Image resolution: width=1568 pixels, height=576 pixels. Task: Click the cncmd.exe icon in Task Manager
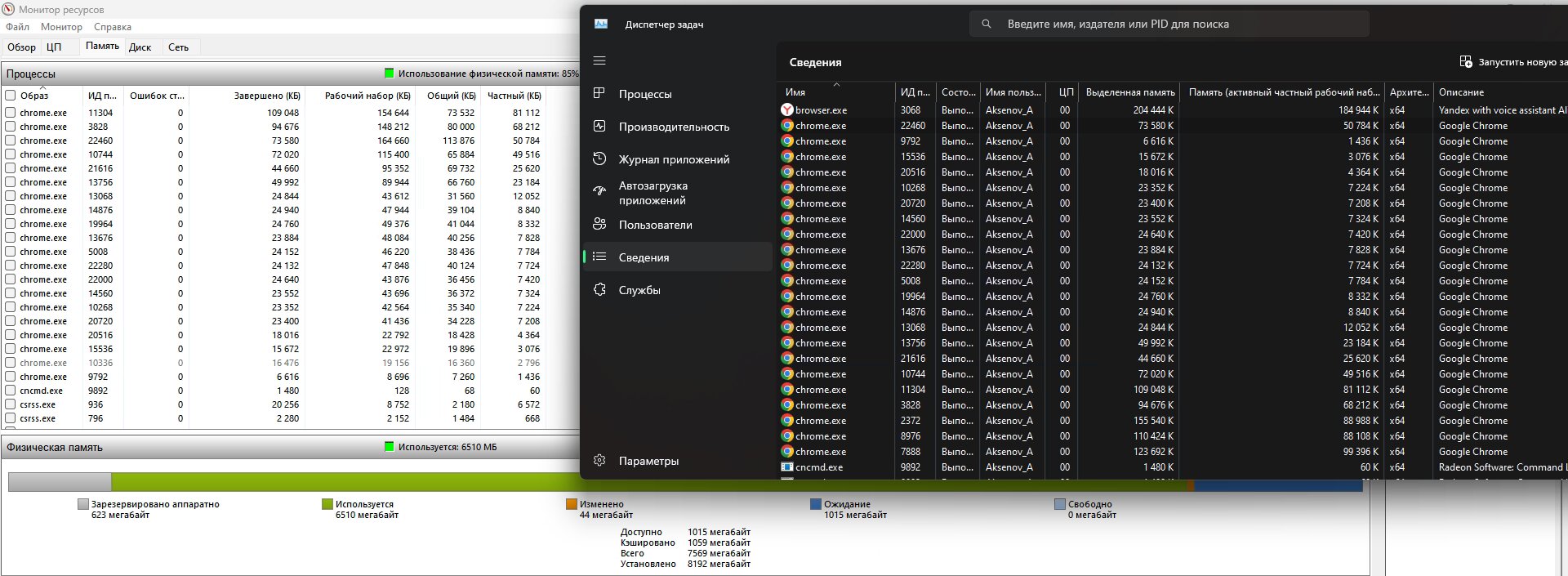point(787,467)
